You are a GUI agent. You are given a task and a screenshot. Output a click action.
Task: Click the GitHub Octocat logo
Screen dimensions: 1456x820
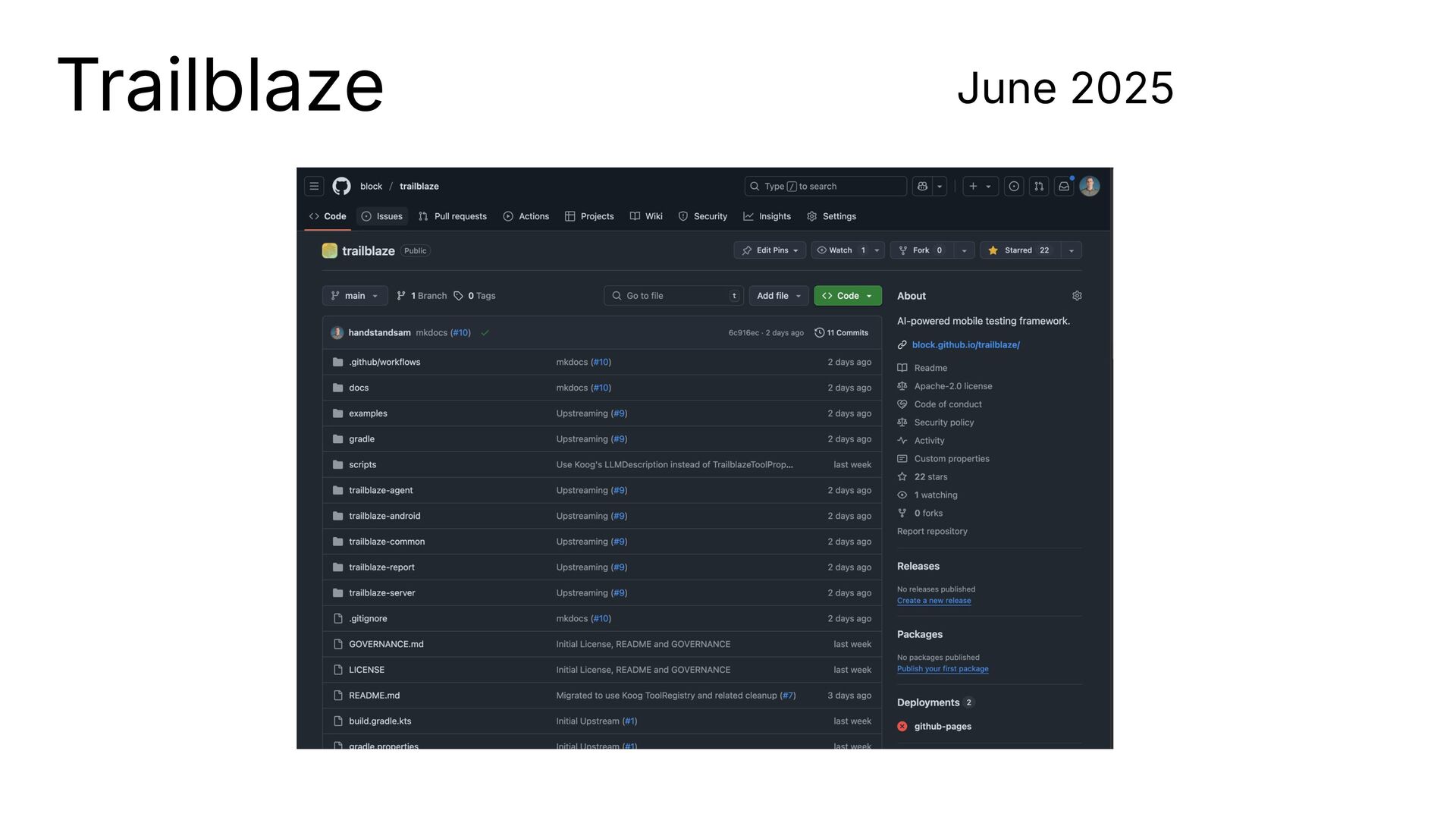pos(341,186)
